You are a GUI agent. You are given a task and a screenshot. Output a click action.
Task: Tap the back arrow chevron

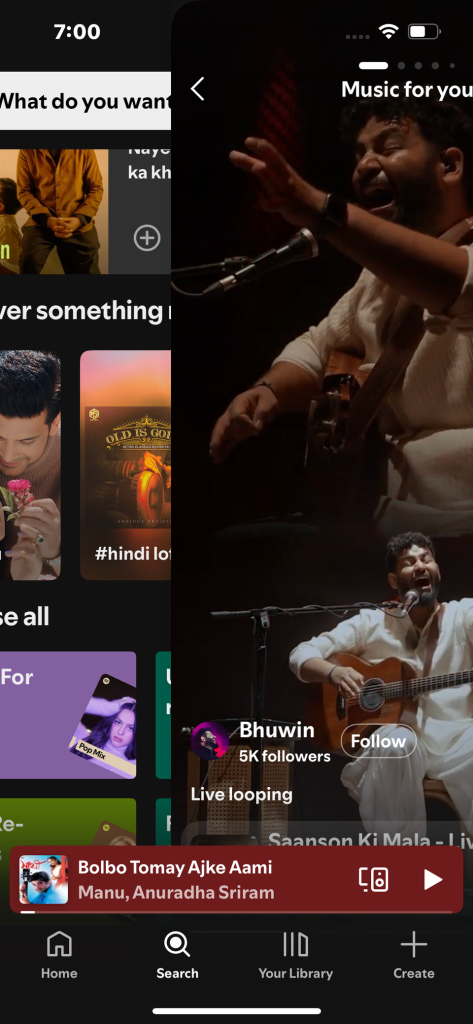pyautogui.click(x=197, y=89)
